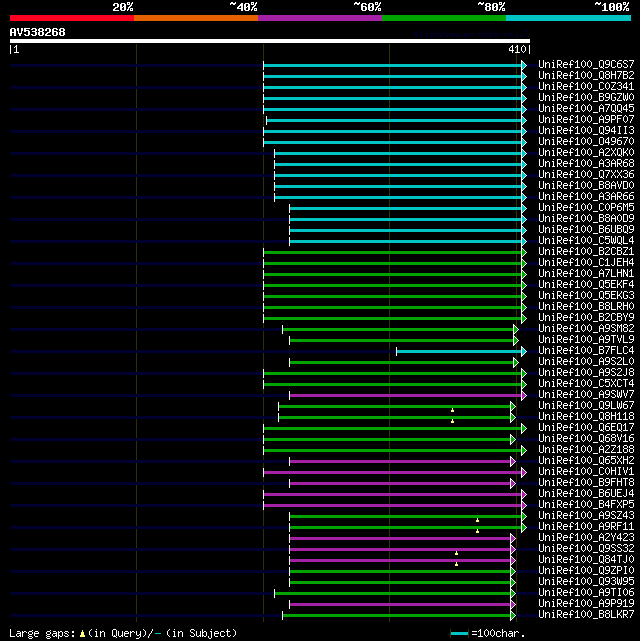Image resolution: width=640 pixels, height=641 pixels.
Task: Click the cyan ~100% identity legend segment
Action: (x=568, y=18)
